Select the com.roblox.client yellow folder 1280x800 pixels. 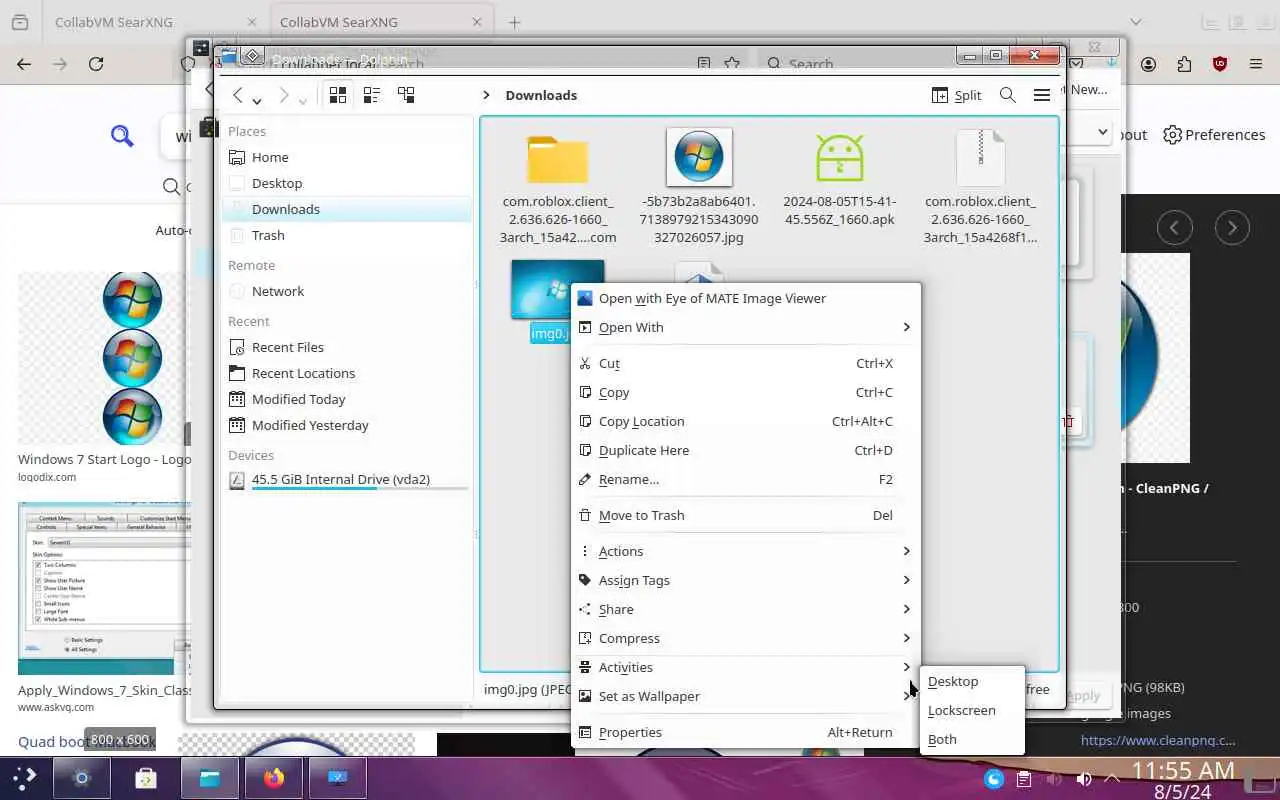point(558,158)
